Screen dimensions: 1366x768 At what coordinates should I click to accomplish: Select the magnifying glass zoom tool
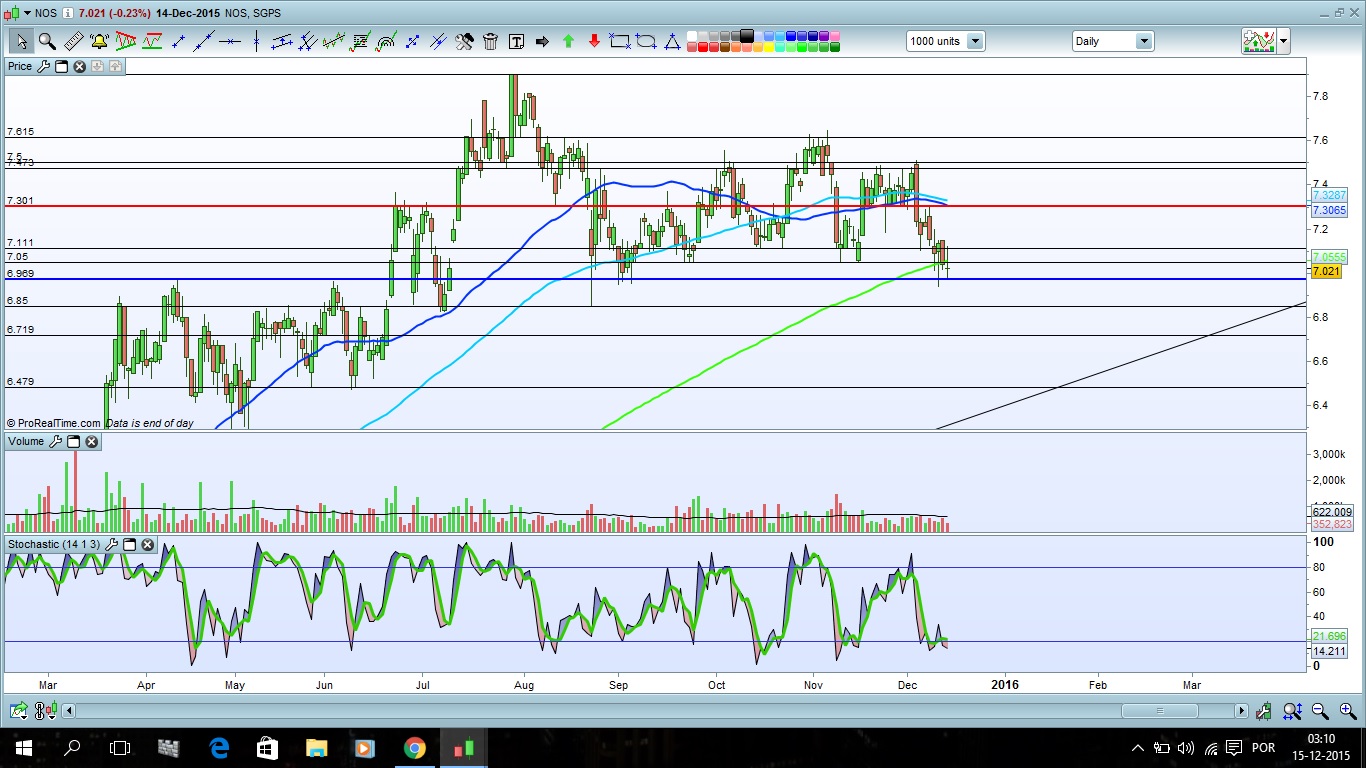47,41
